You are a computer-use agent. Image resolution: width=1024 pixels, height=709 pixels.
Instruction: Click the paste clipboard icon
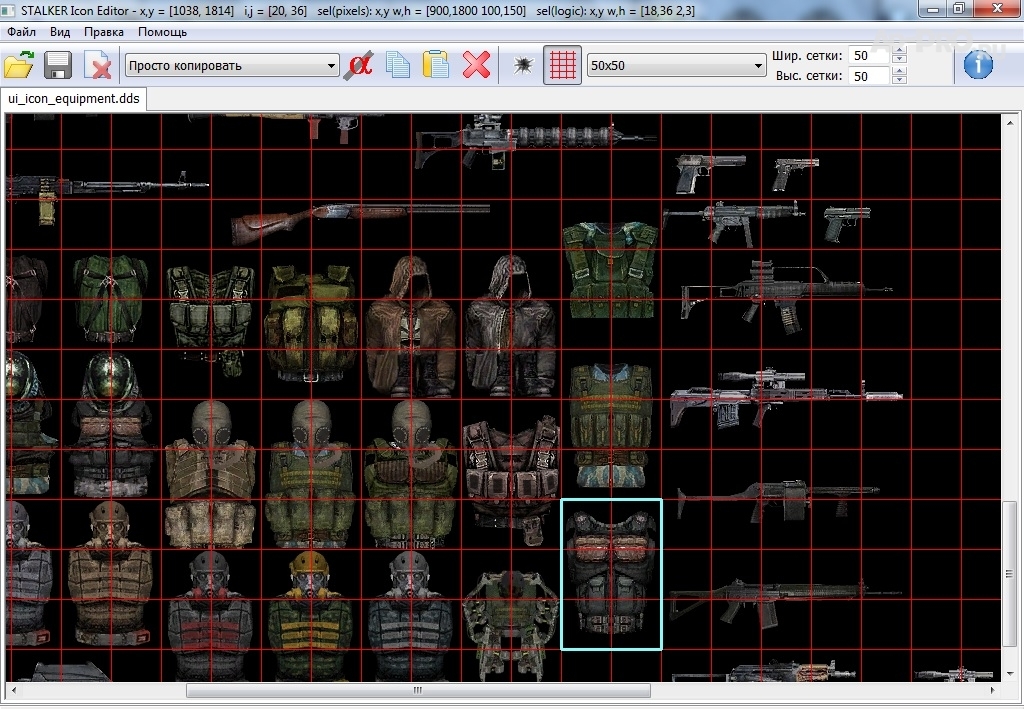pyautogui.click(x=436, y=66)
